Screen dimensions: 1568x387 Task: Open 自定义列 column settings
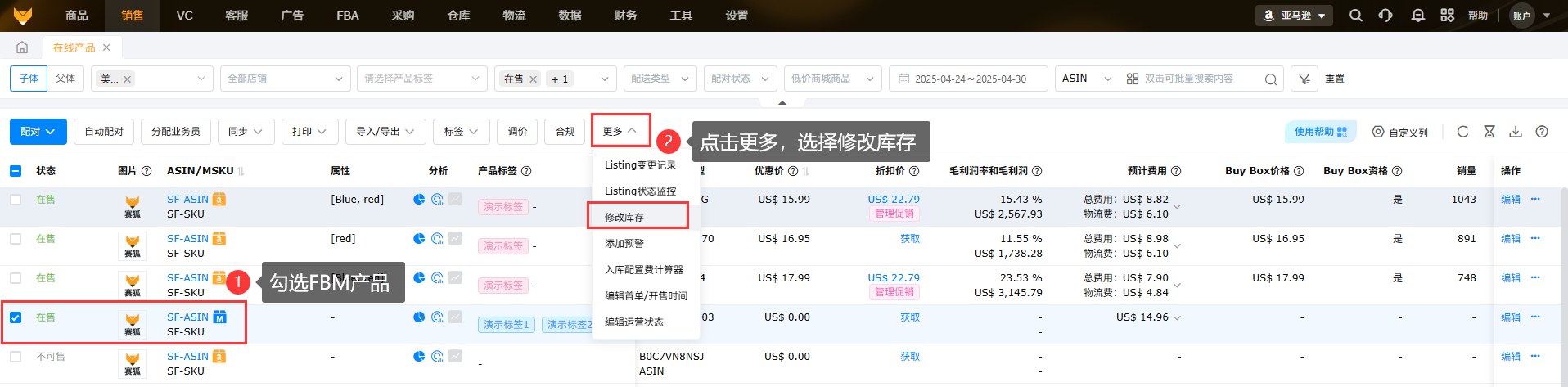[1400, 132]
